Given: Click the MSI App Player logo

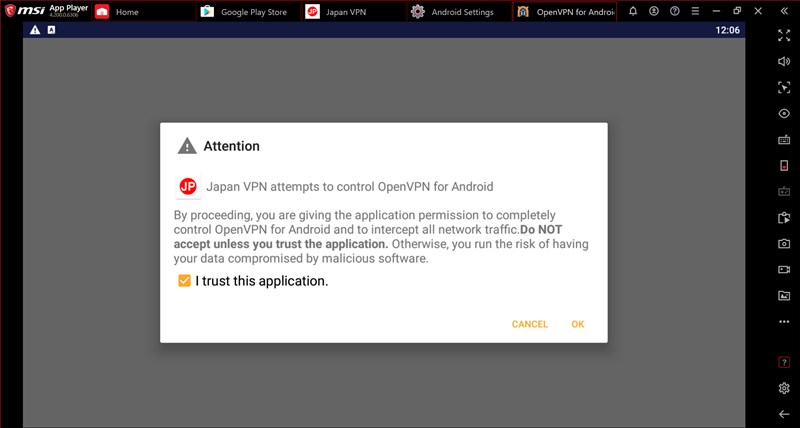Looking at the screenshot, I should (47, 11).
